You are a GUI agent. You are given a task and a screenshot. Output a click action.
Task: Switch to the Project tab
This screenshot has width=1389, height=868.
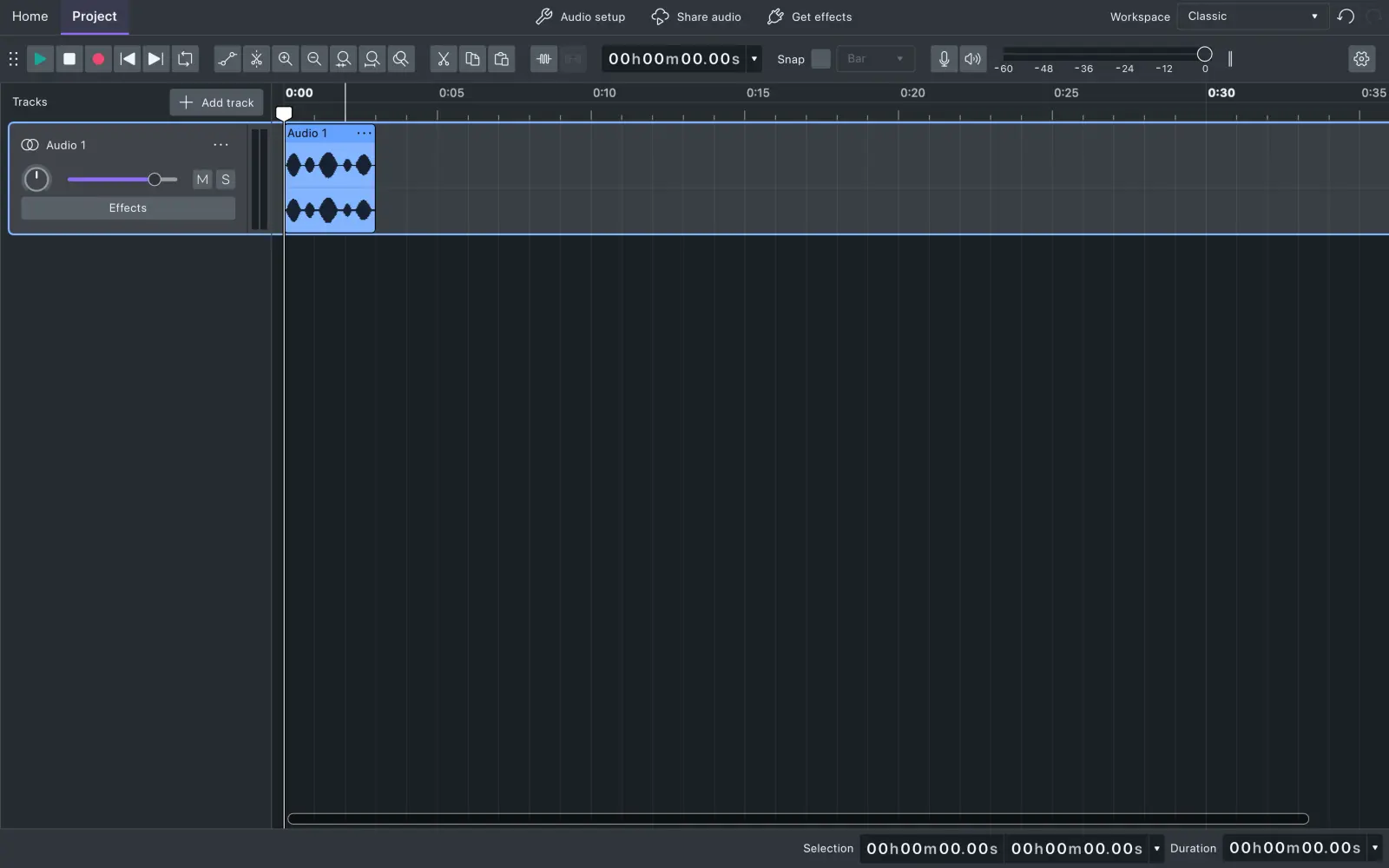95,16
